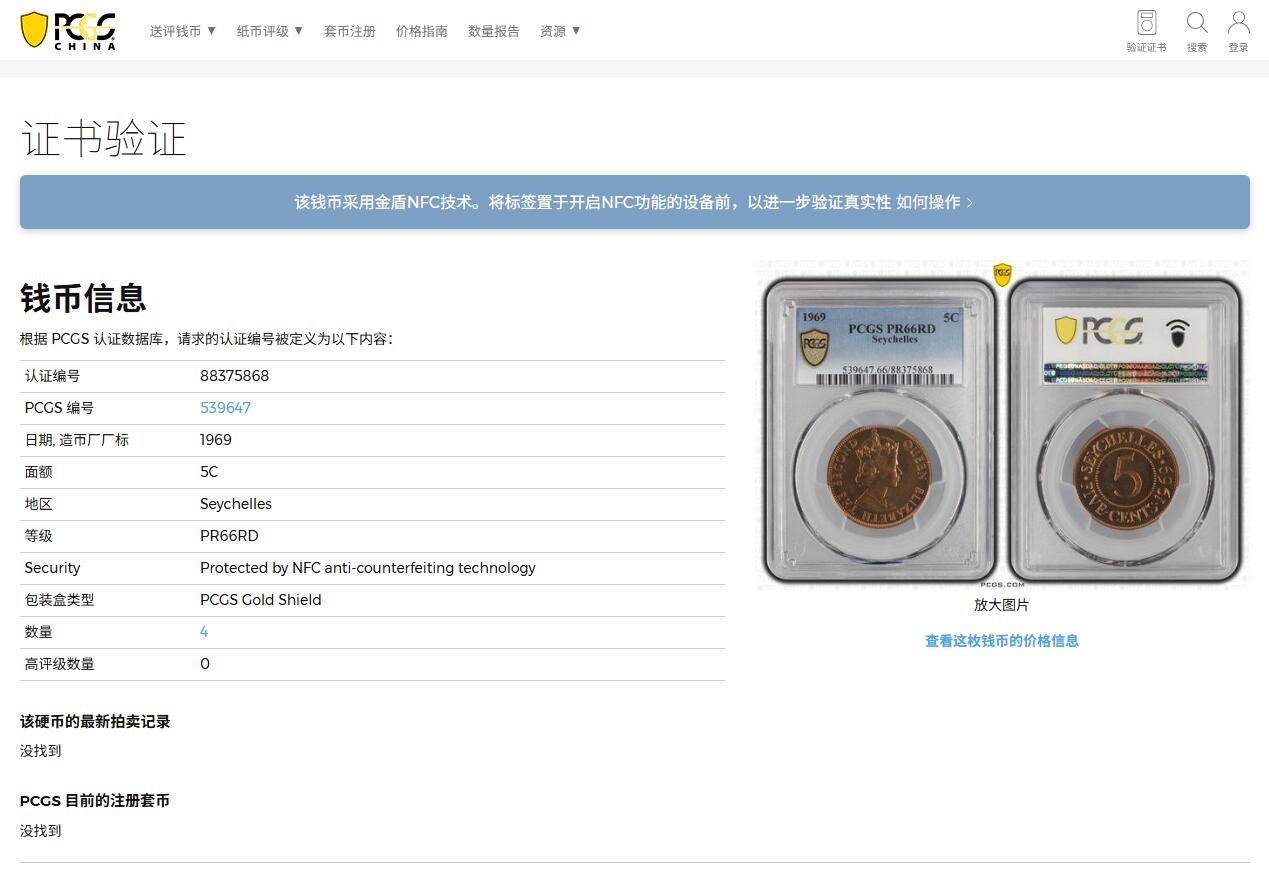The image size is (1269, 872).
Task: Open 查看这枚钱币的价格信息 price link
Action: (1001, 641)
